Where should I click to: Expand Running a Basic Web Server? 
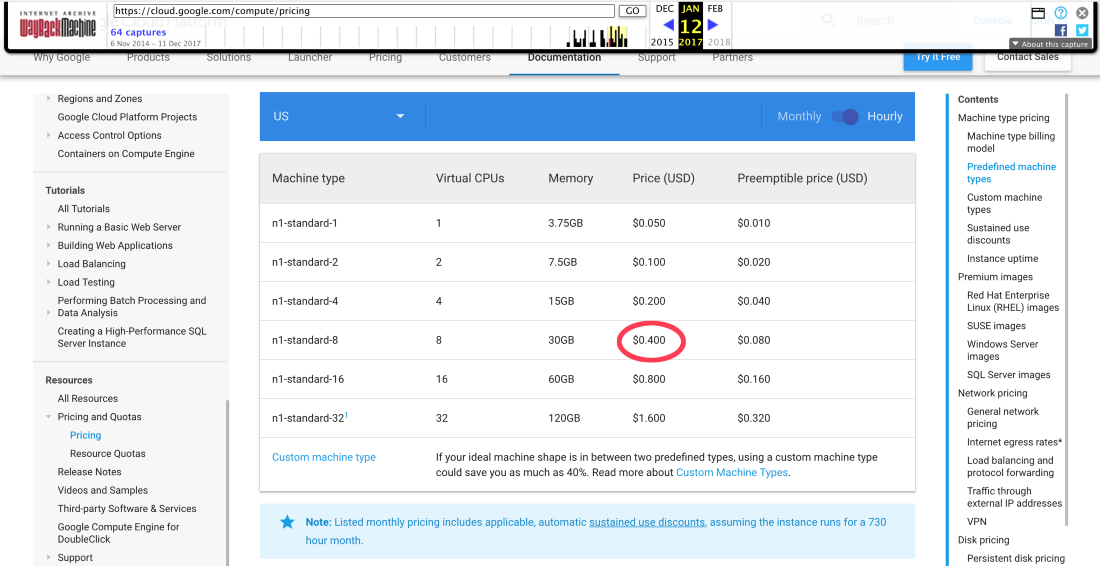[x=48, y=227]
